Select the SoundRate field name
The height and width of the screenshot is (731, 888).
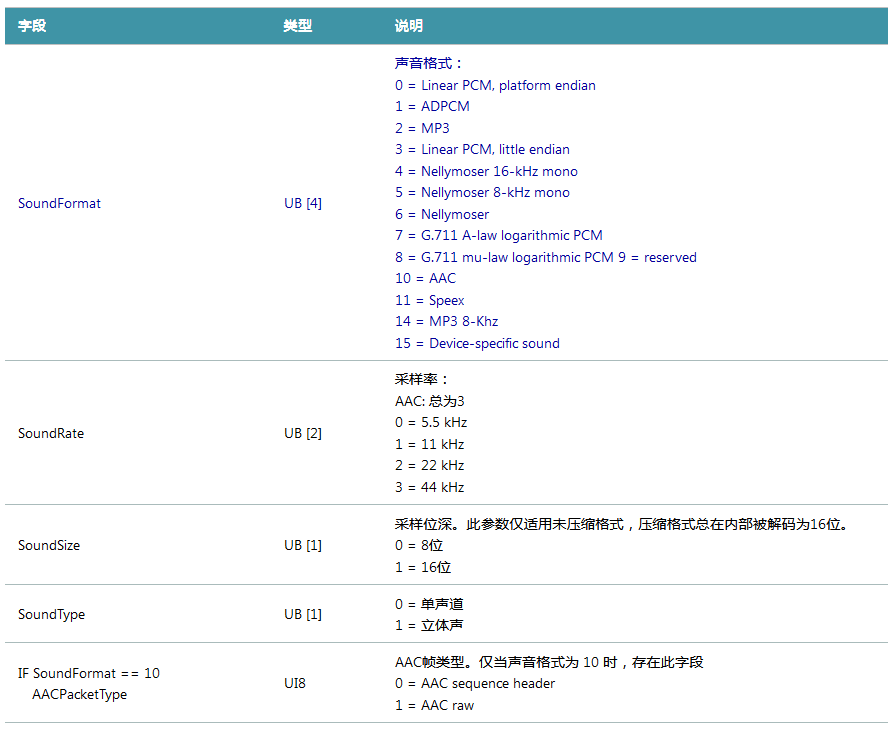point(50,433)
